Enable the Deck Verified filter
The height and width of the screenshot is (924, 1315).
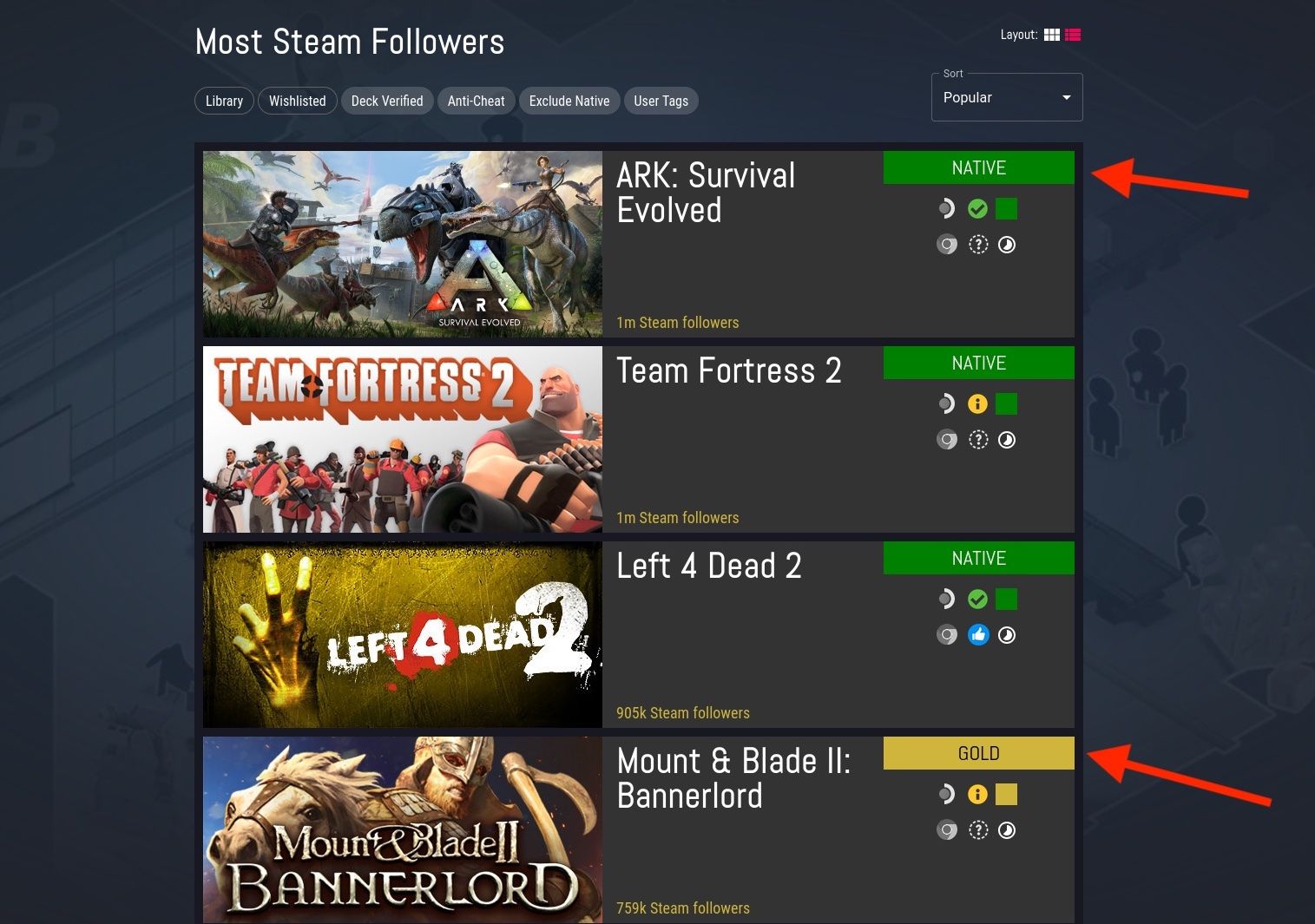coord(387,101)
